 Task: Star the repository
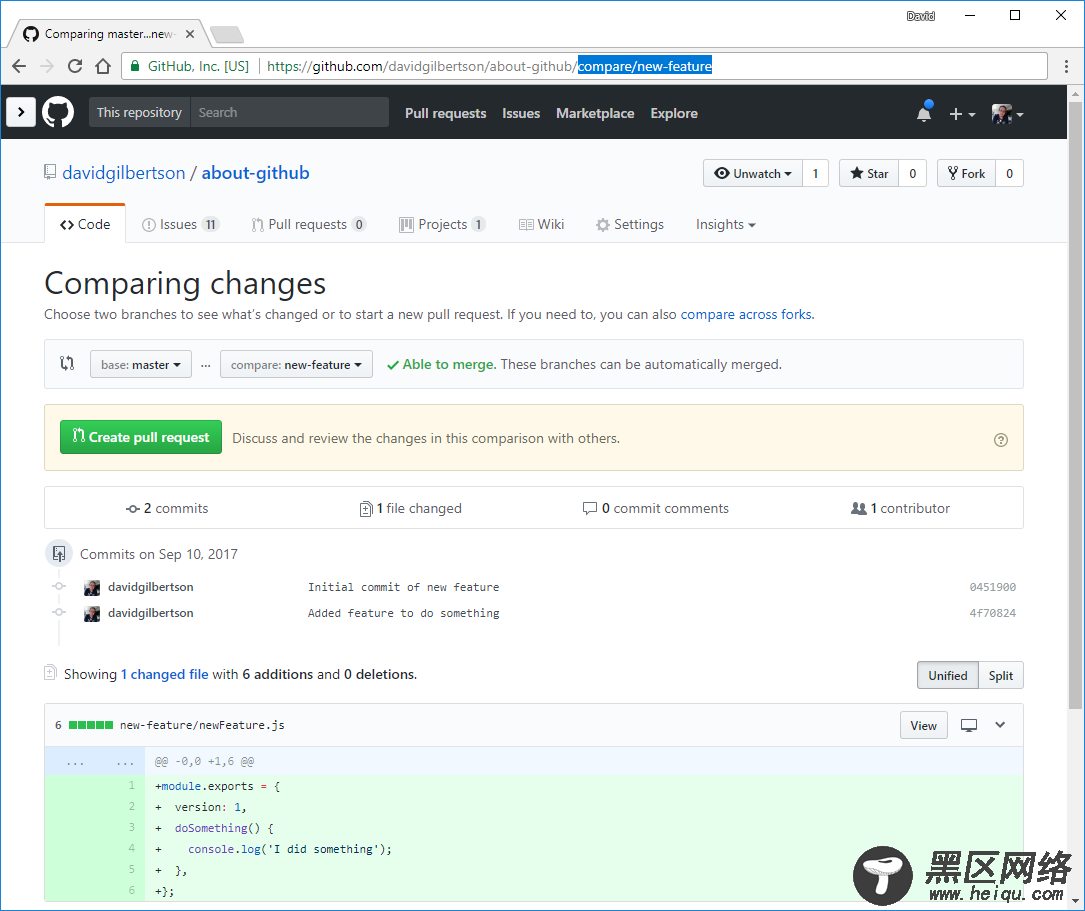(x=869, y=174)
